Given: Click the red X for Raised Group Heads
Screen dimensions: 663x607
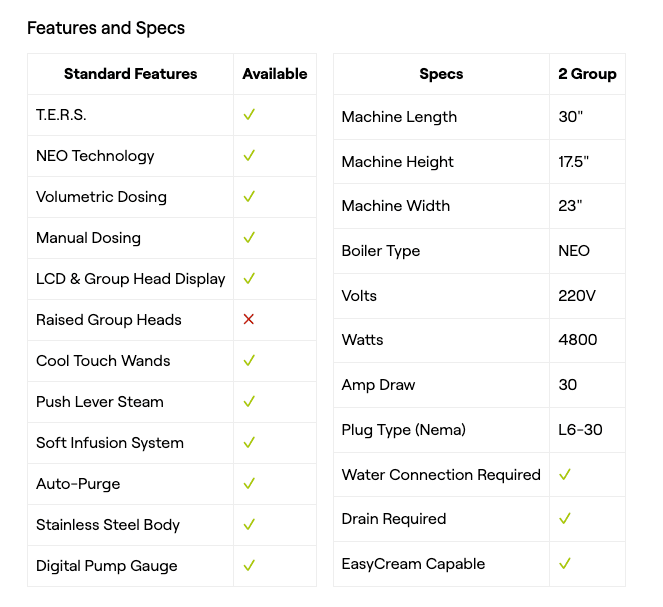Looking at the screenshot, I should [249, 320].
